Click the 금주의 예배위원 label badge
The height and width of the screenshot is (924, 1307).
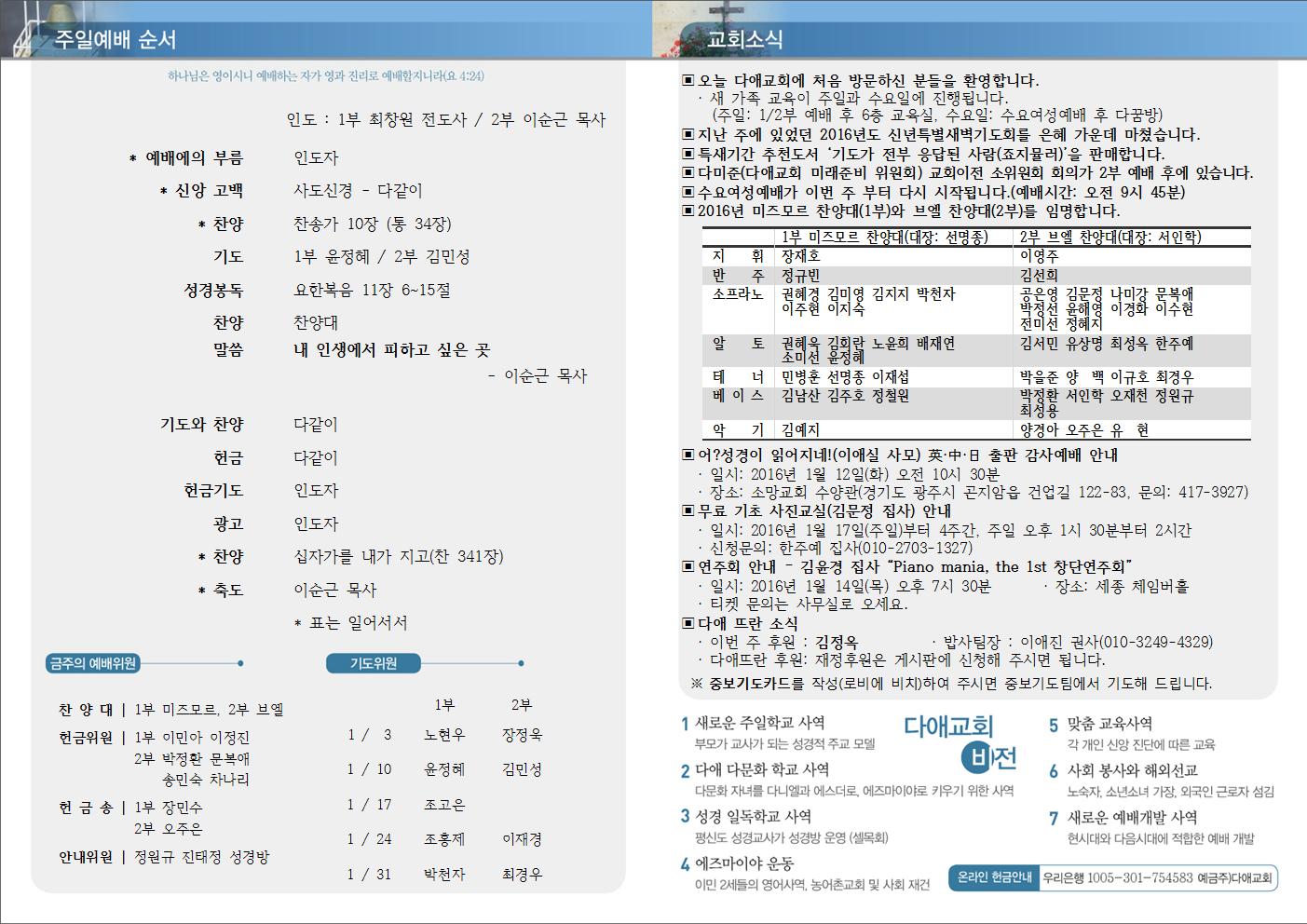click(x=93, y=663)
